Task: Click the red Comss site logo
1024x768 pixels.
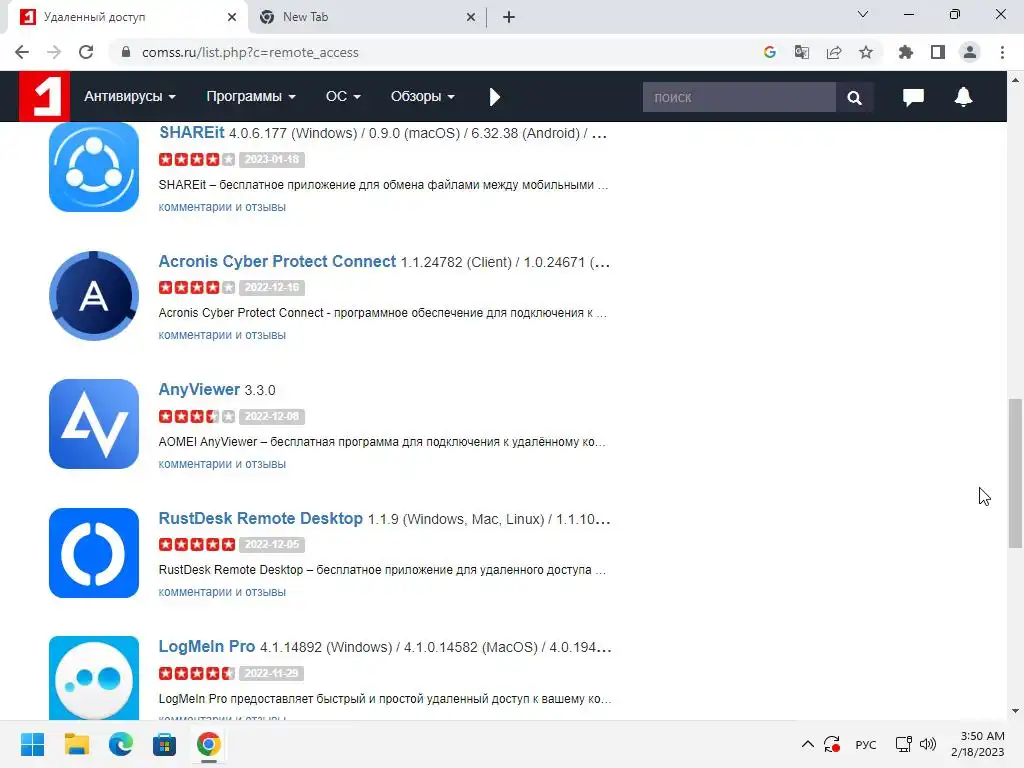Action: [44, 96]
